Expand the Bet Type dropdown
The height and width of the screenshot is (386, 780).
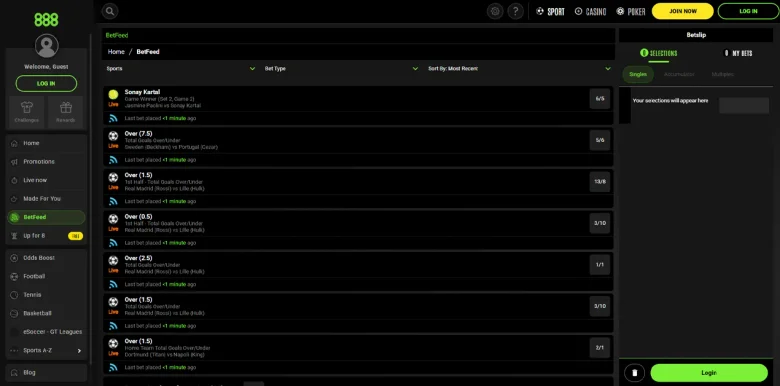click(341, 69)
